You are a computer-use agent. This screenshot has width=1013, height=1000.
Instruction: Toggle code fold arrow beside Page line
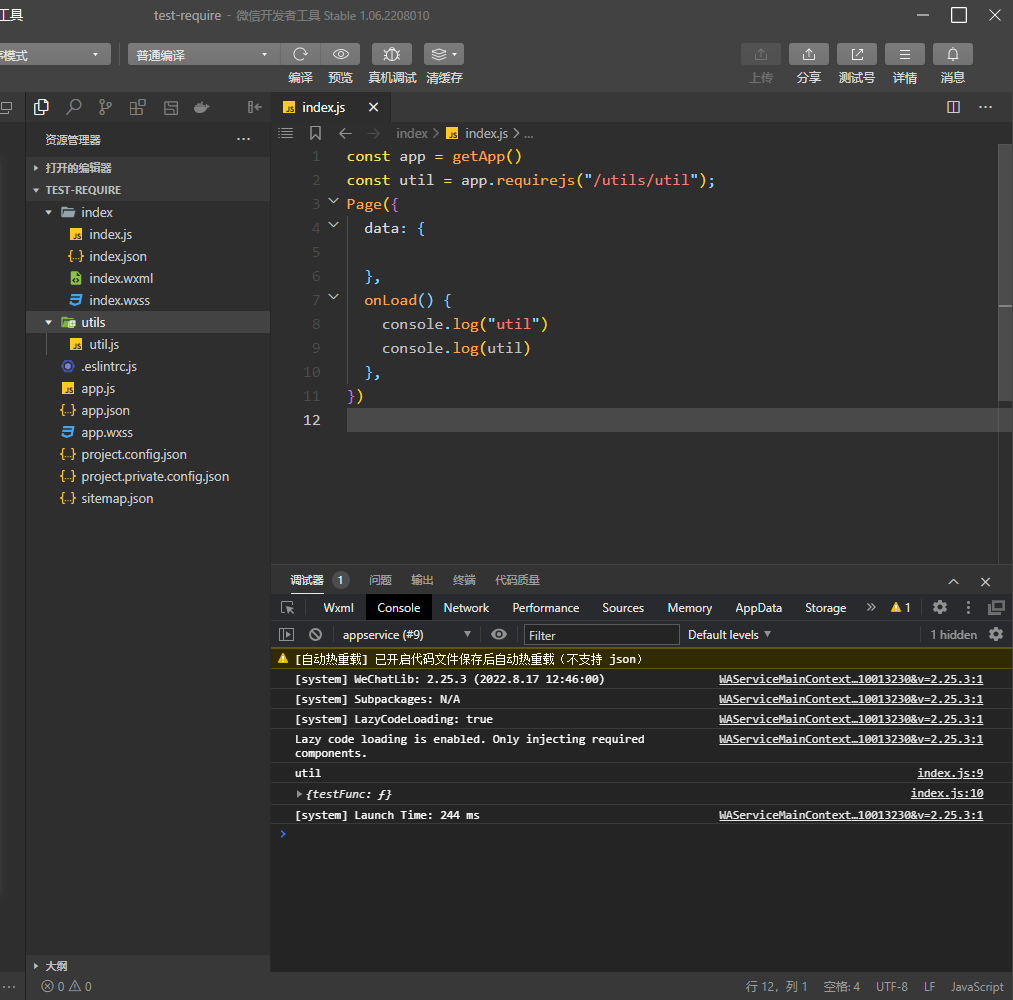click(x=334, y=203)
